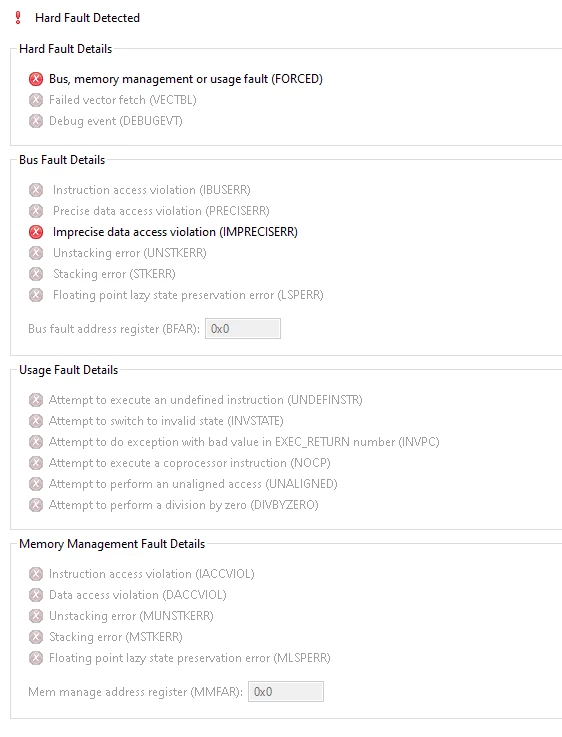Click the MMFAR mem manage address field

tap(286, 691)
